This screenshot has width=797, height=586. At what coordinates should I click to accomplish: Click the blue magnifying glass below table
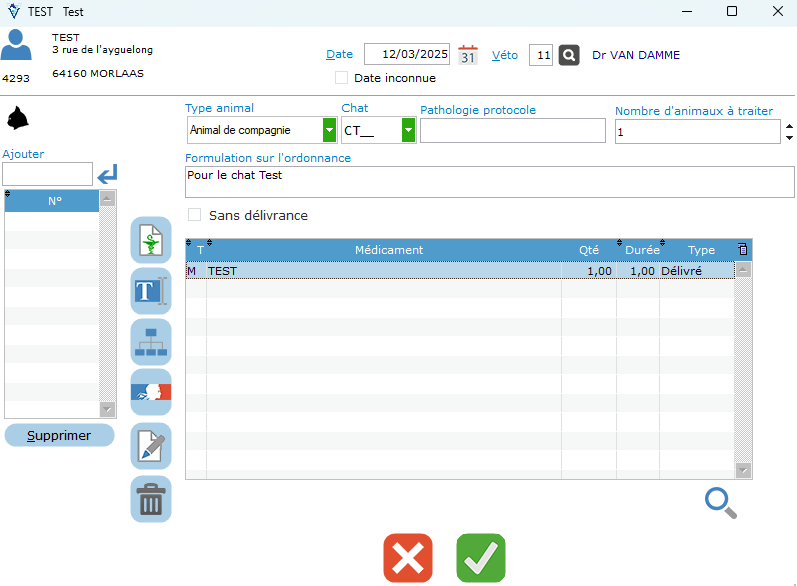720,503
